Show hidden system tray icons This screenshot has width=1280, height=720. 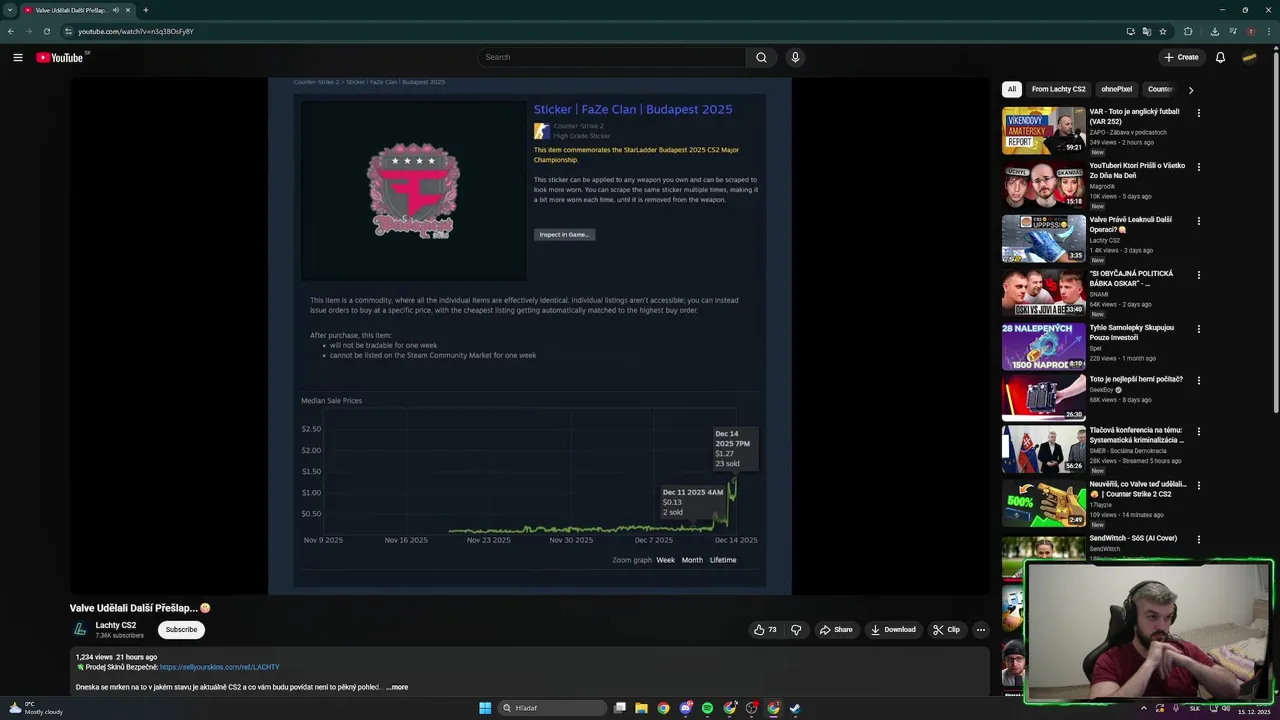pyautogui.click(x=1143, y=708)
